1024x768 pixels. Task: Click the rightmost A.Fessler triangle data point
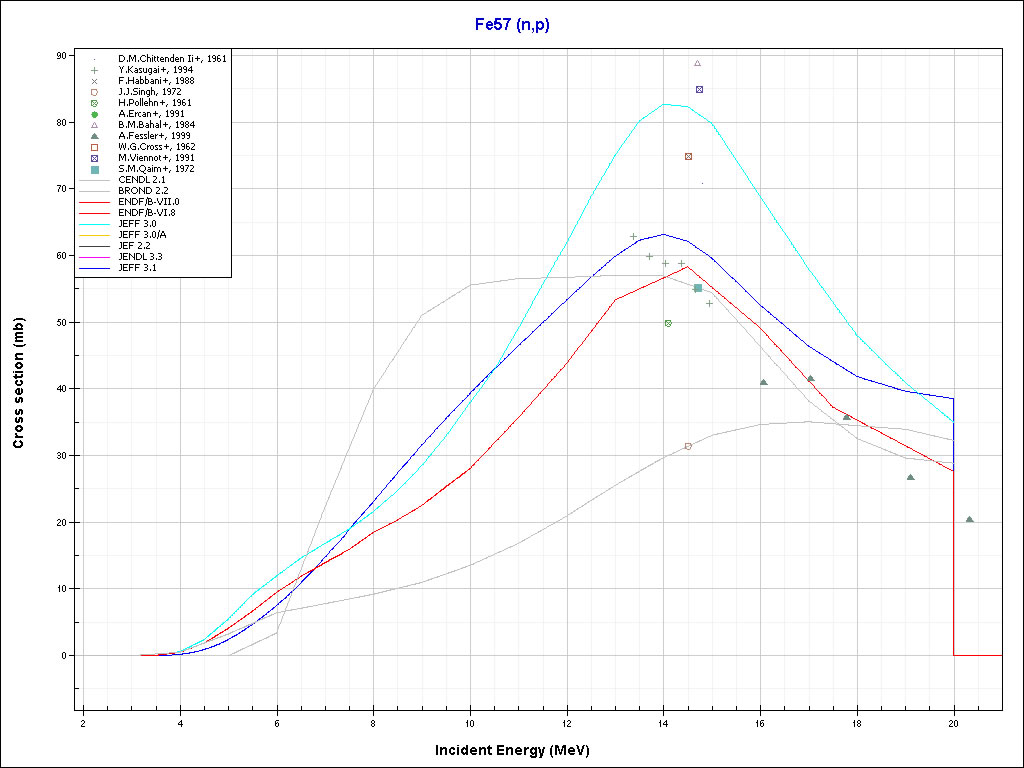pyautogui.click(x=969, y=519)
